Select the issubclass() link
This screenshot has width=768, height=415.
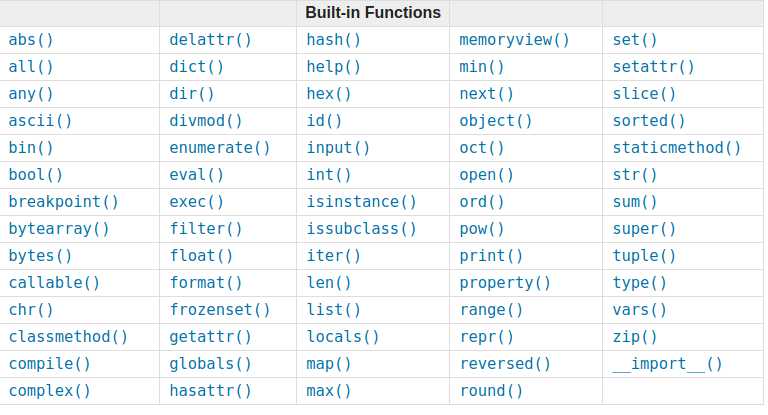coord(361,229)
